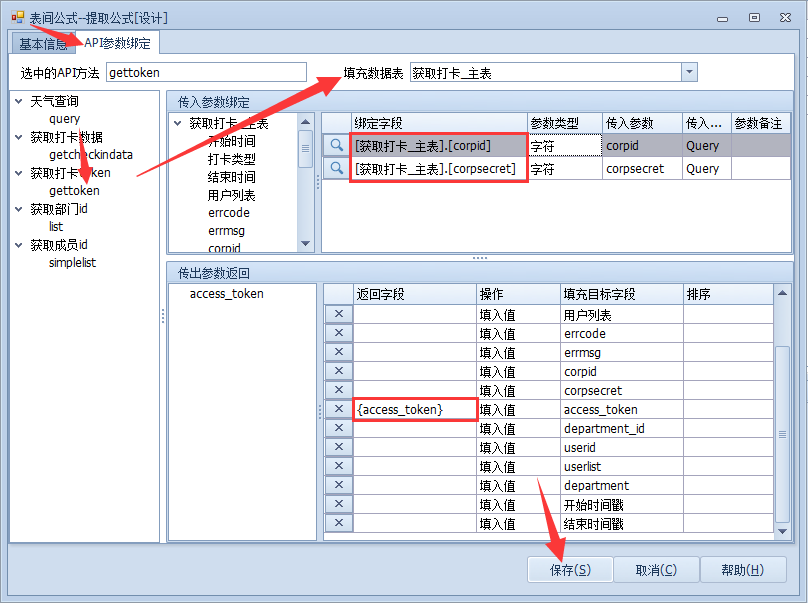The height and width of the screenshot is (603, 808).
Task: Click the X icon beside 用户列表 row
Action: pos(338,314)
